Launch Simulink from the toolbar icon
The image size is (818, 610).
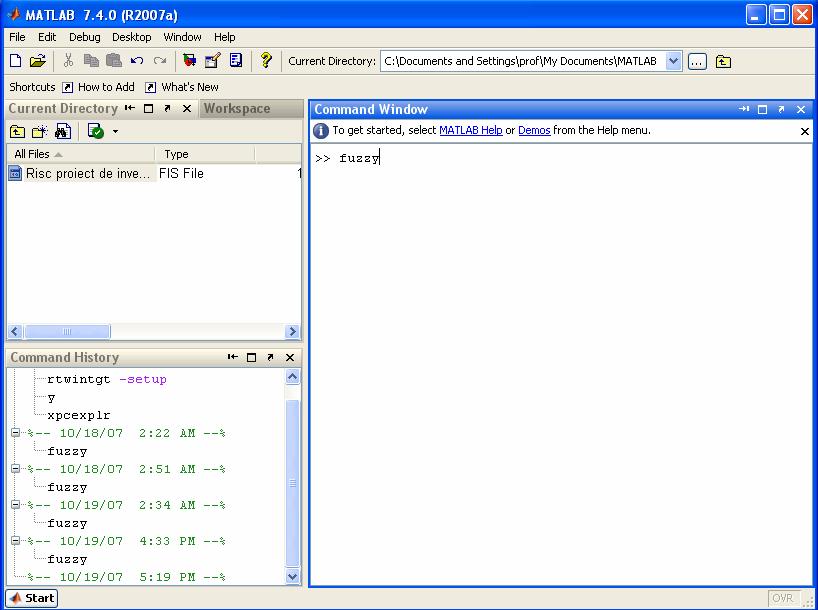tap(189, 61)
